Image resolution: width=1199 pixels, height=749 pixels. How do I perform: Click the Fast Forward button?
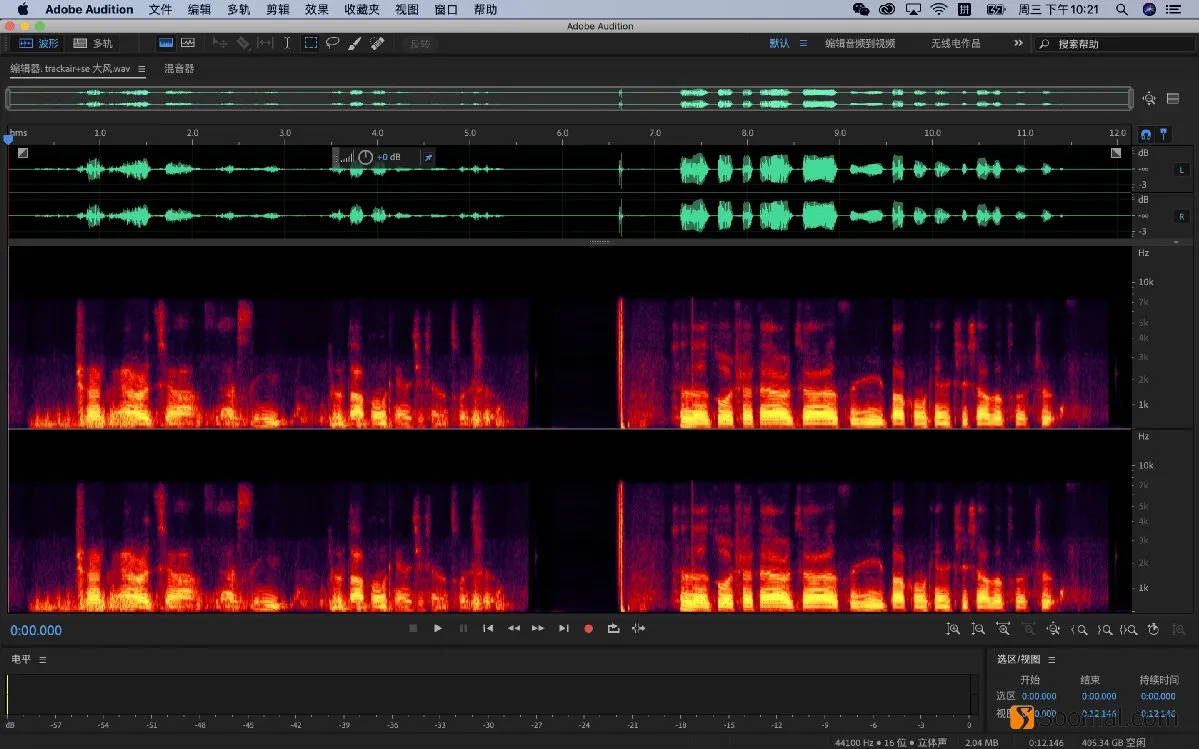click(538, 628)
